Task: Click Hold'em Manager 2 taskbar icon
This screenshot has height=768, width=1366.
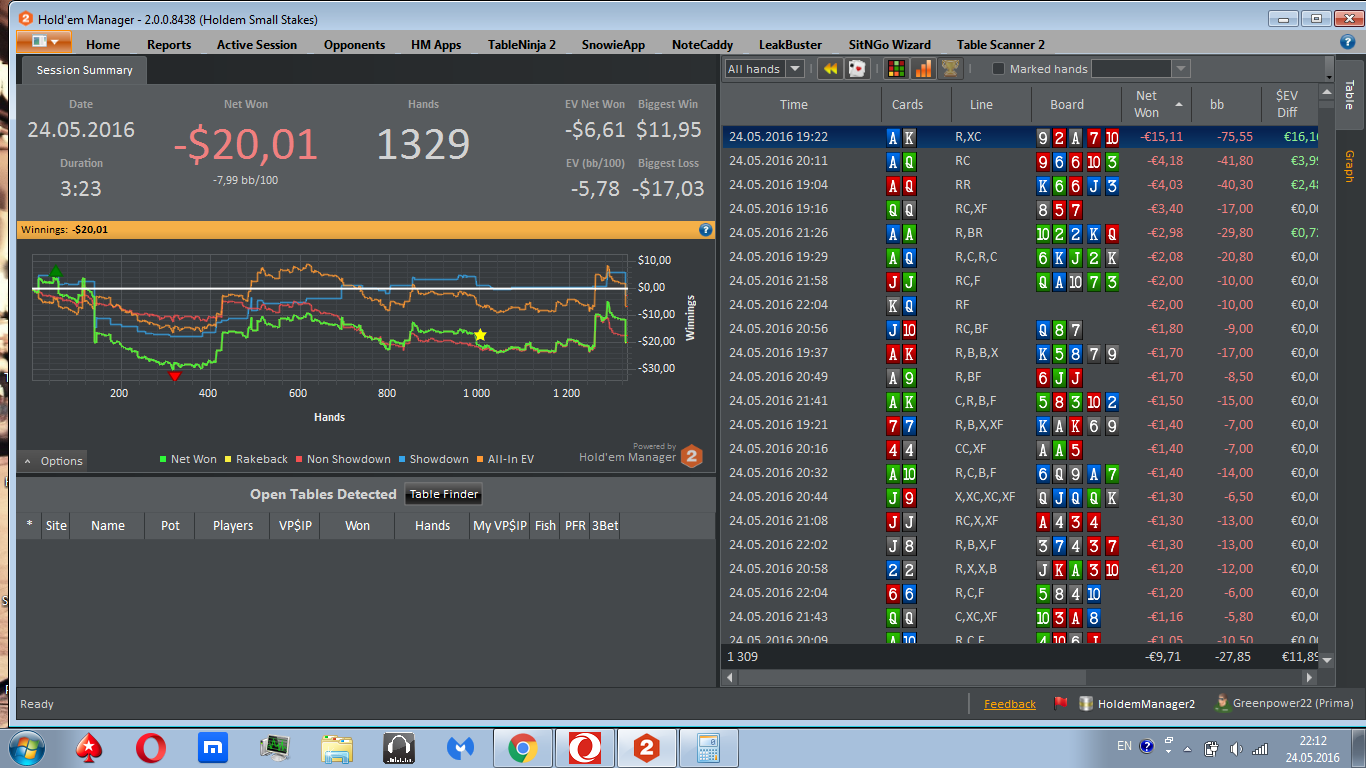Action: tap(646, 747)
